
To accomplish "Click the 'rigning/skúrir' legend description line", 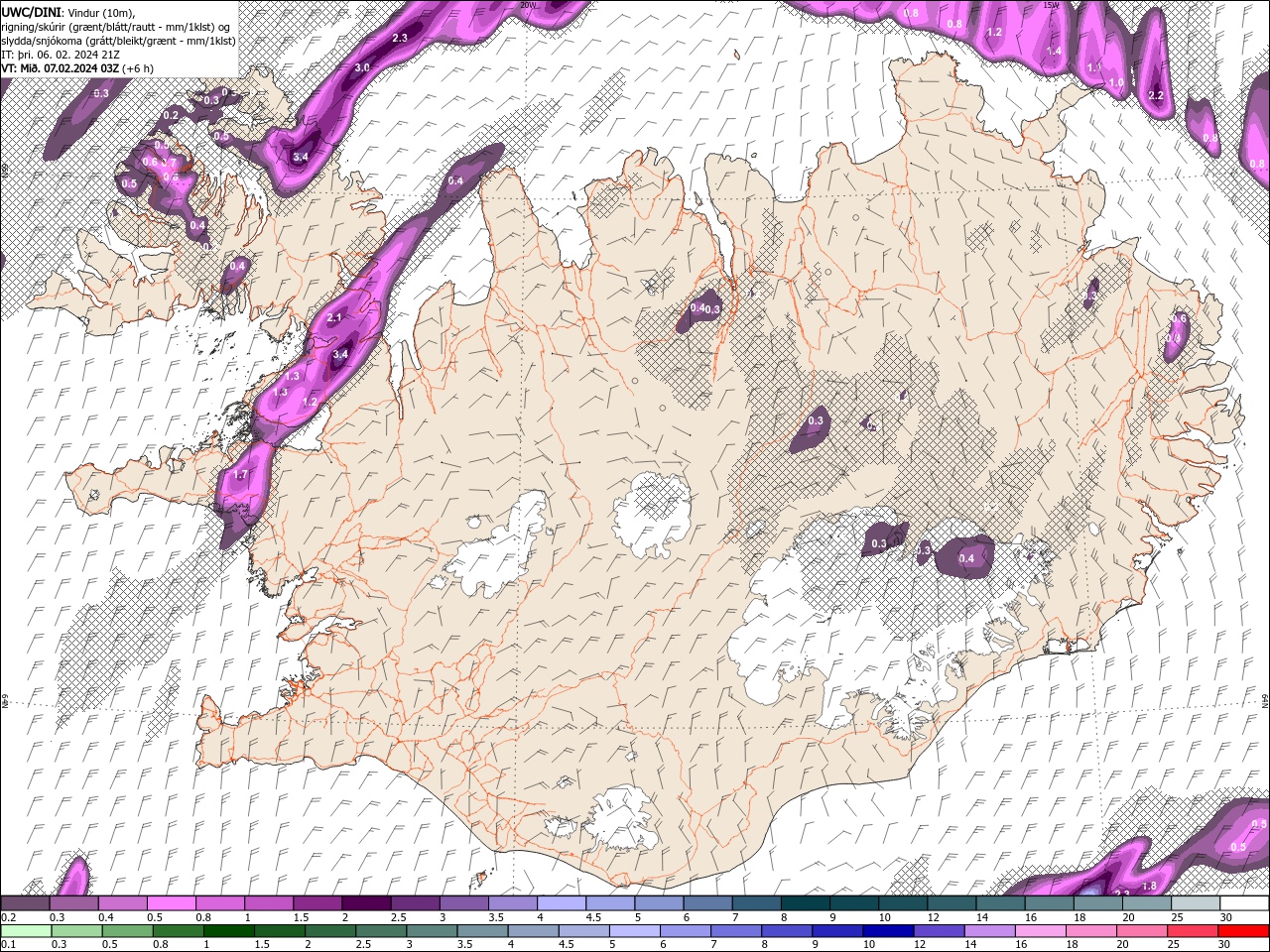I will [116, 27].
